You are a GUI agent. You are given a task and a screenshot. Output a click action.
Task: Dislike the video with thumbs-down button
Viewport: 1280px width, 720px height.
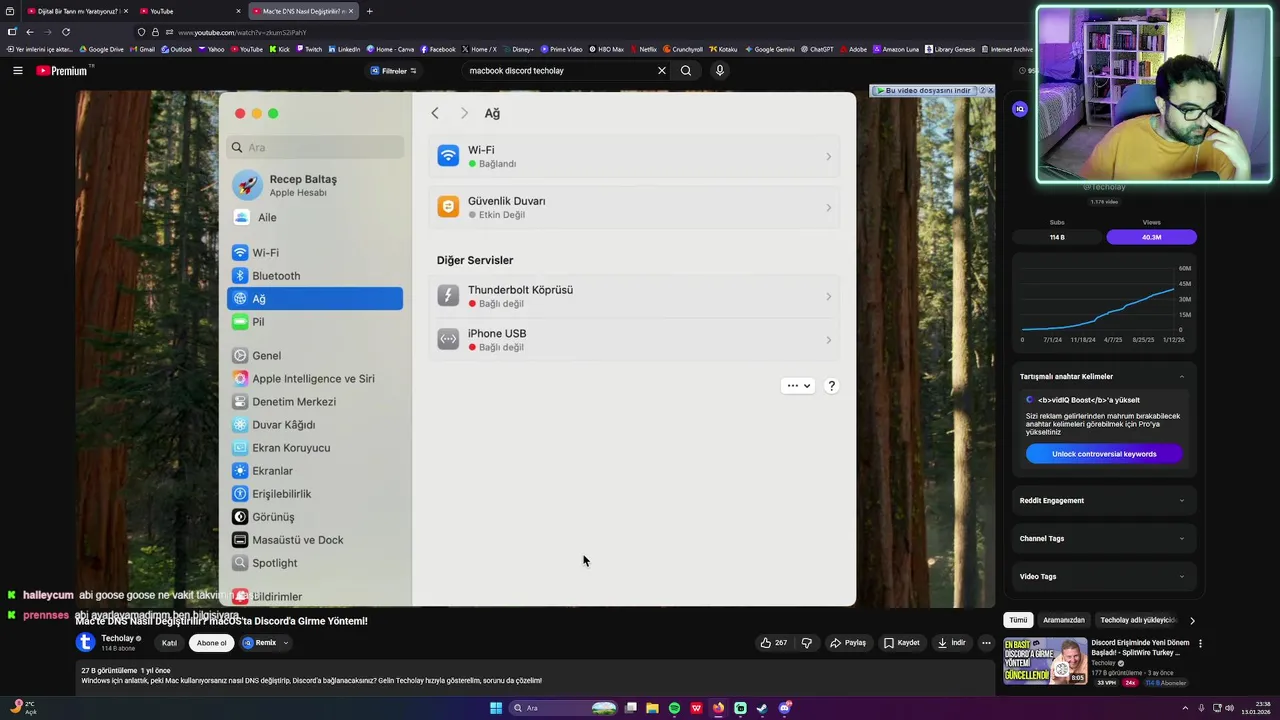807,643
